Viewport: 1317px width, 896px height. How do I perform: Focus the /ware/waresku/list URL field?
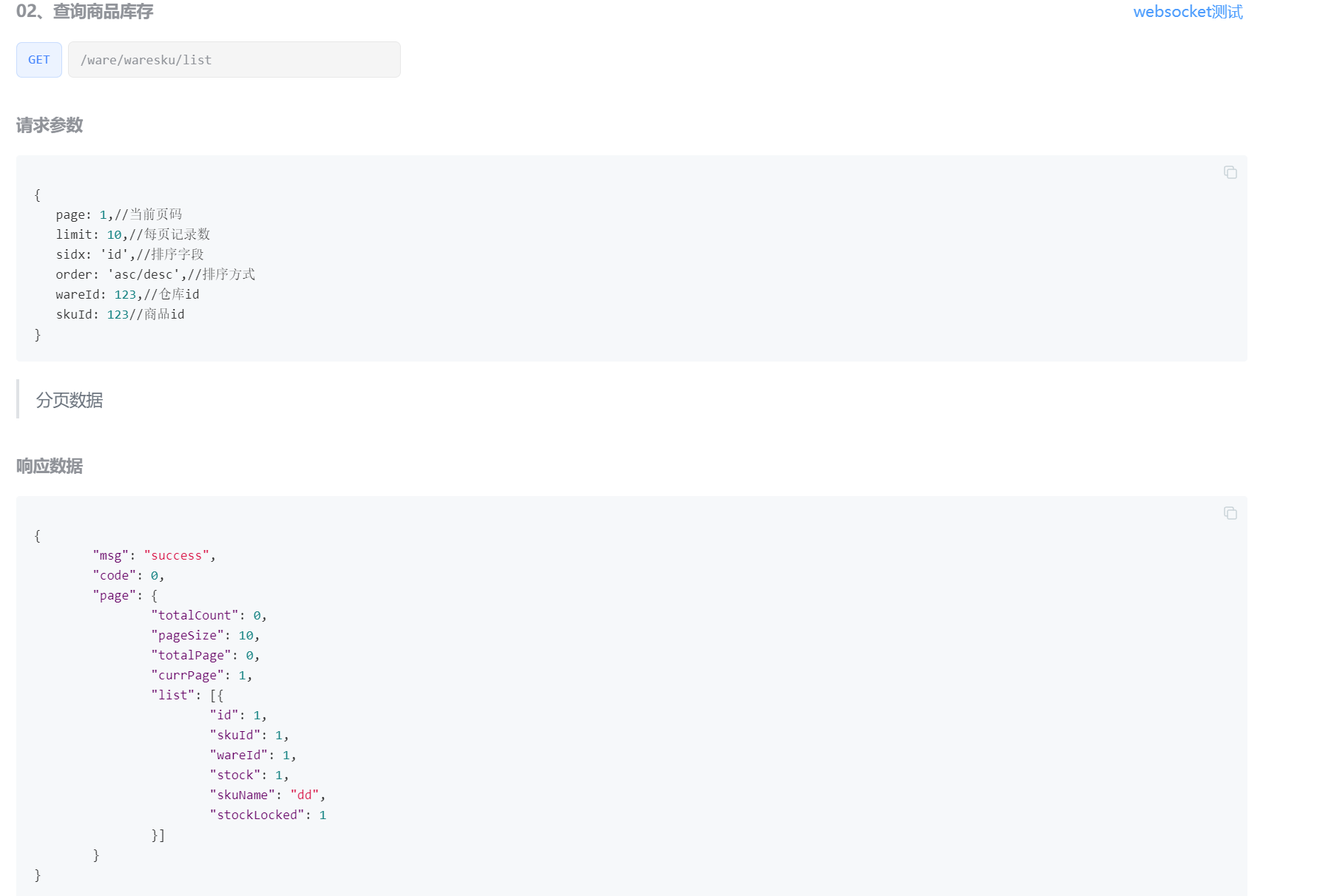click(x=234, y=60)
